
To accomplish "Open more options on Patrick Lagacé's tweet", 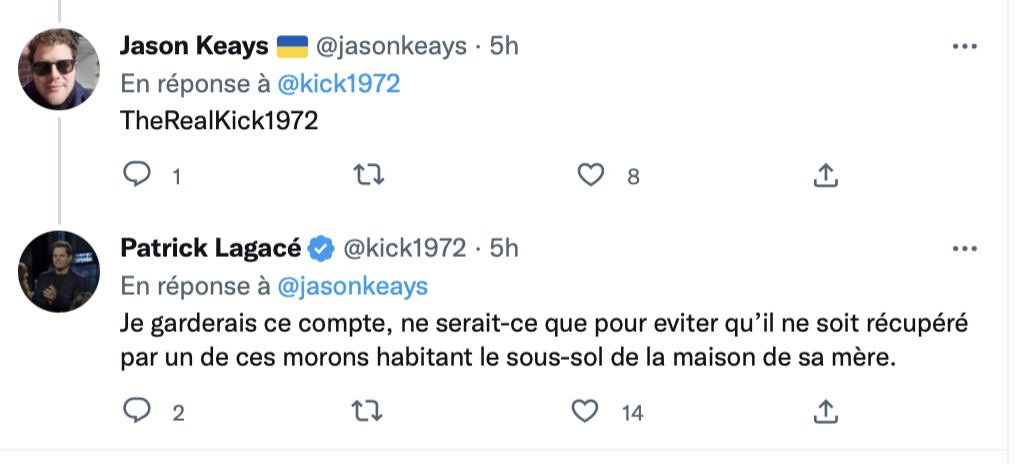I will pyautogui.click(x=965, y=248).
